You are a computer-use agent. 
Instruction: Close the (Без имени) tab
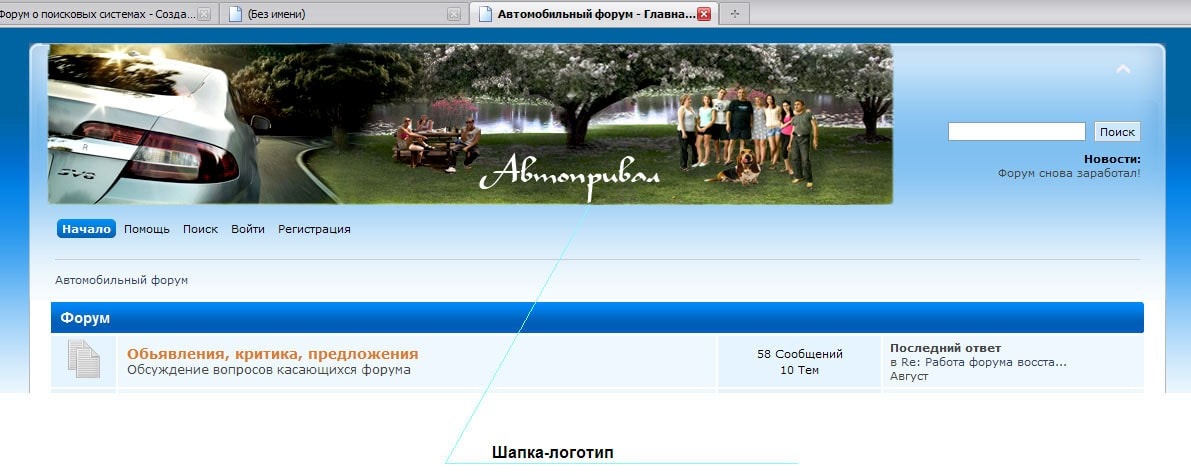[453, 14]
